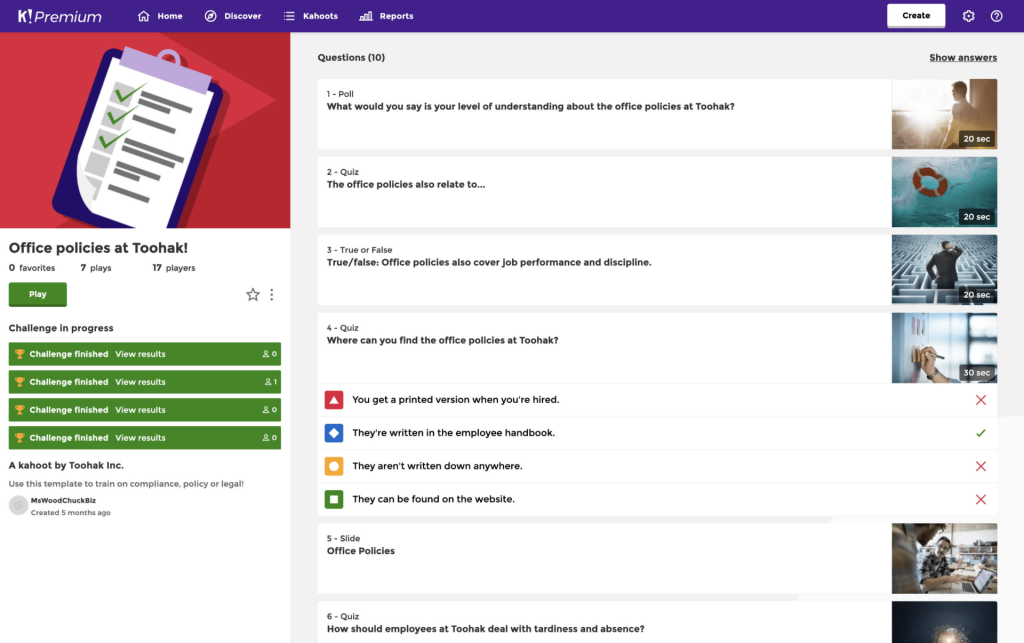Open the help question mark icon
The height and width of the screenshot is (643, 1024).
tap(996, 16)
